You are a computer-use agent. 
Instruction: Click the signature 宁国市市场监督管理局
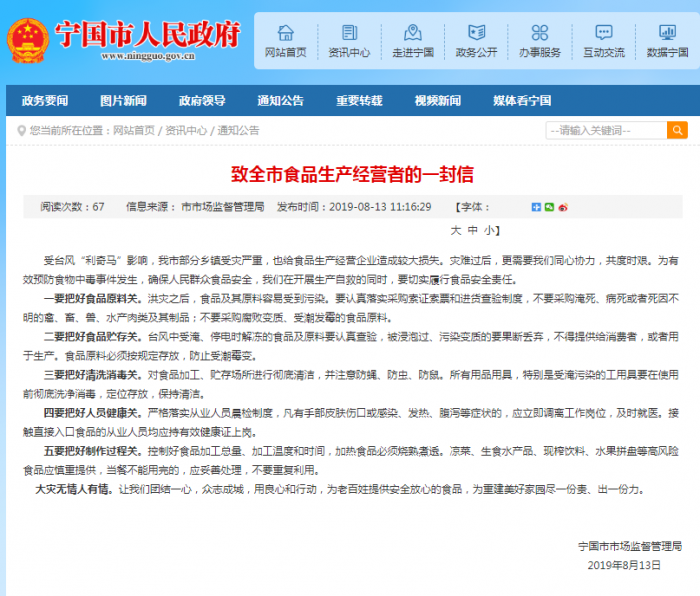click(x=630, y=546)
